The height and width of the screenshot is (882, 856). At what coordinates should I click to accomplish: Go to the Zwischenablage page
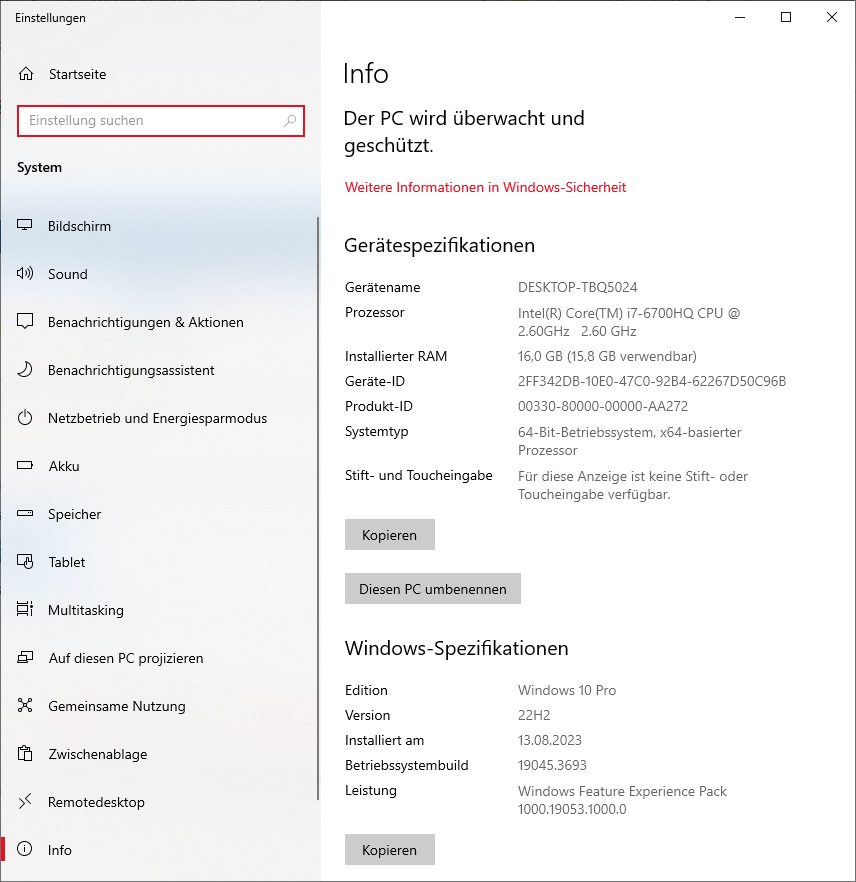(160, 754)
